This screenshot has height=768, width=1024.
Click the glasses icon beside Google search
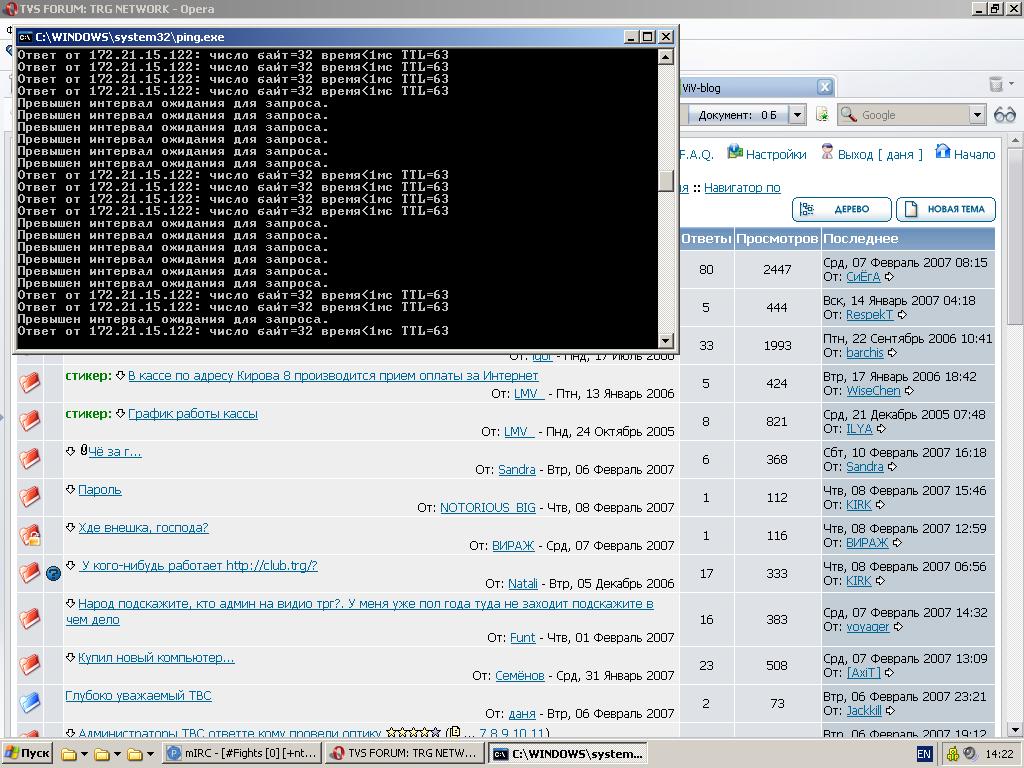pos(1005,115)
